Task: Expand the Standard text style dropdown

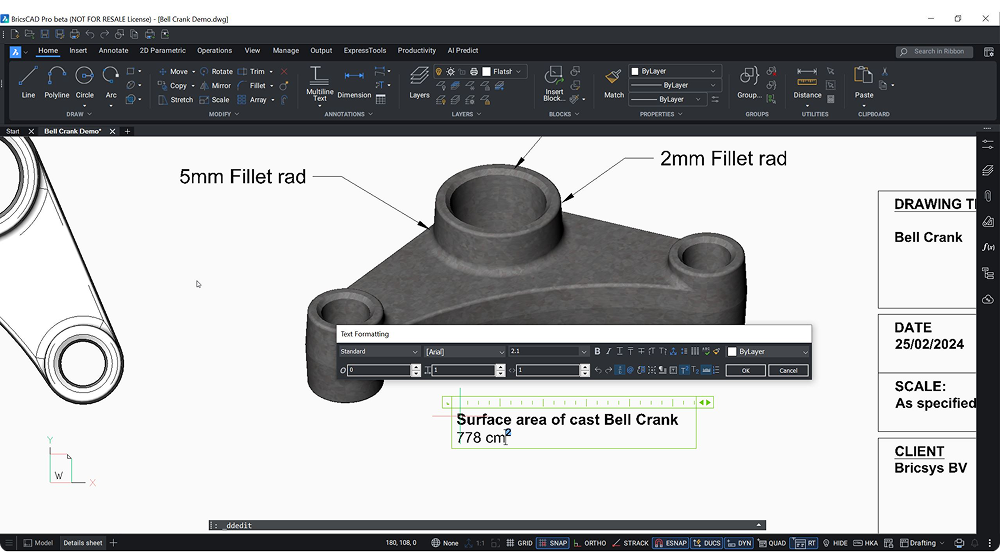Action: click(379, 352)
